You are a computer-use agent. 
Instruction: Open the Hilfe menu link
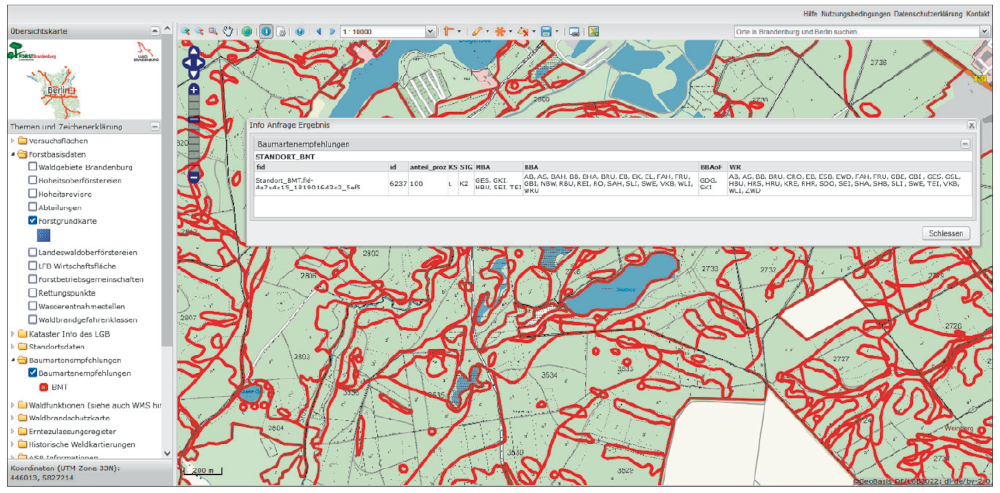pos(810,13)
